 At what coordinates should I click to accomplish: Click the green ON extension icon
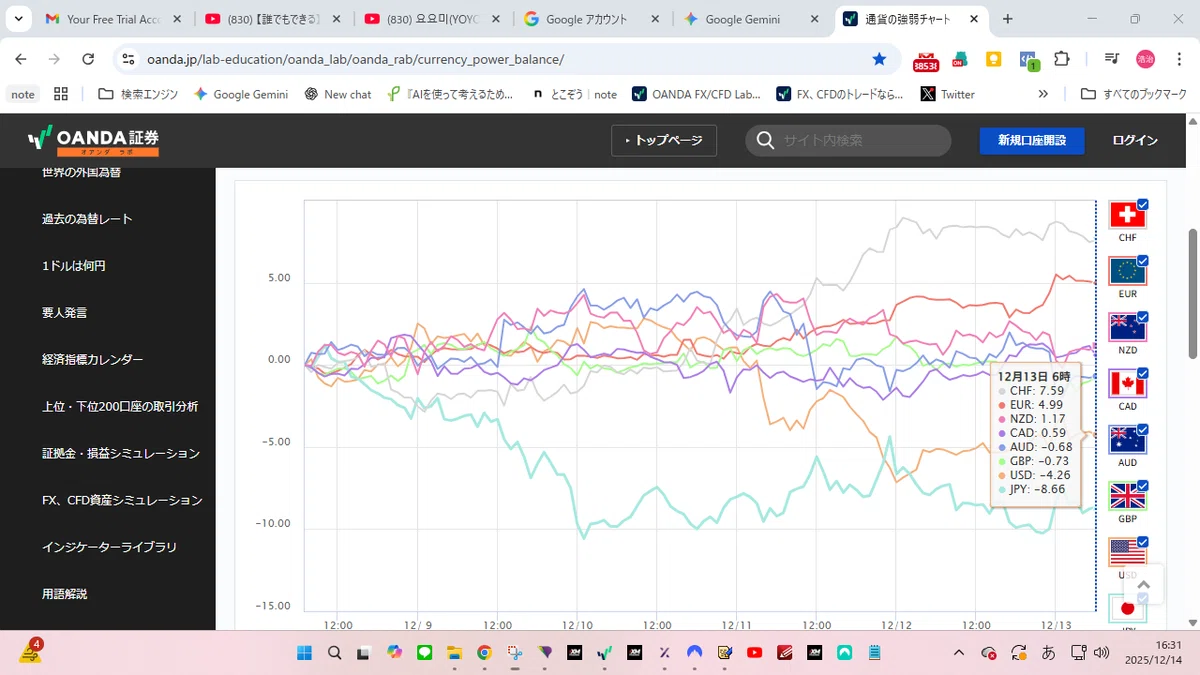click(960, 60)
